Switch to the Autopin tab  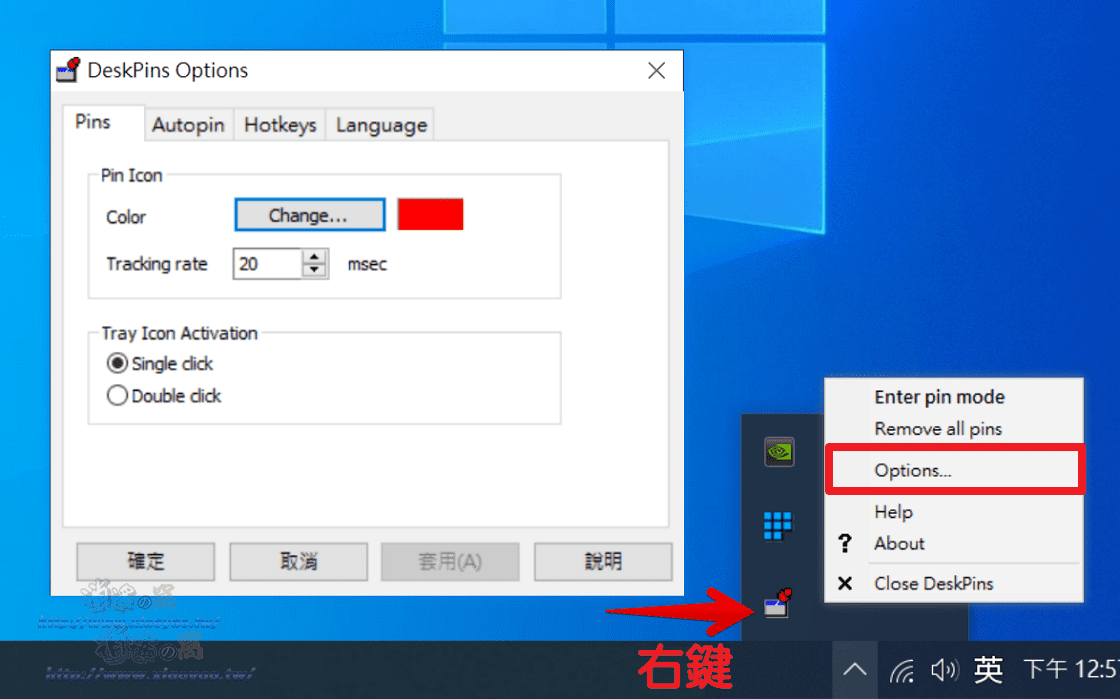[188, 124]
